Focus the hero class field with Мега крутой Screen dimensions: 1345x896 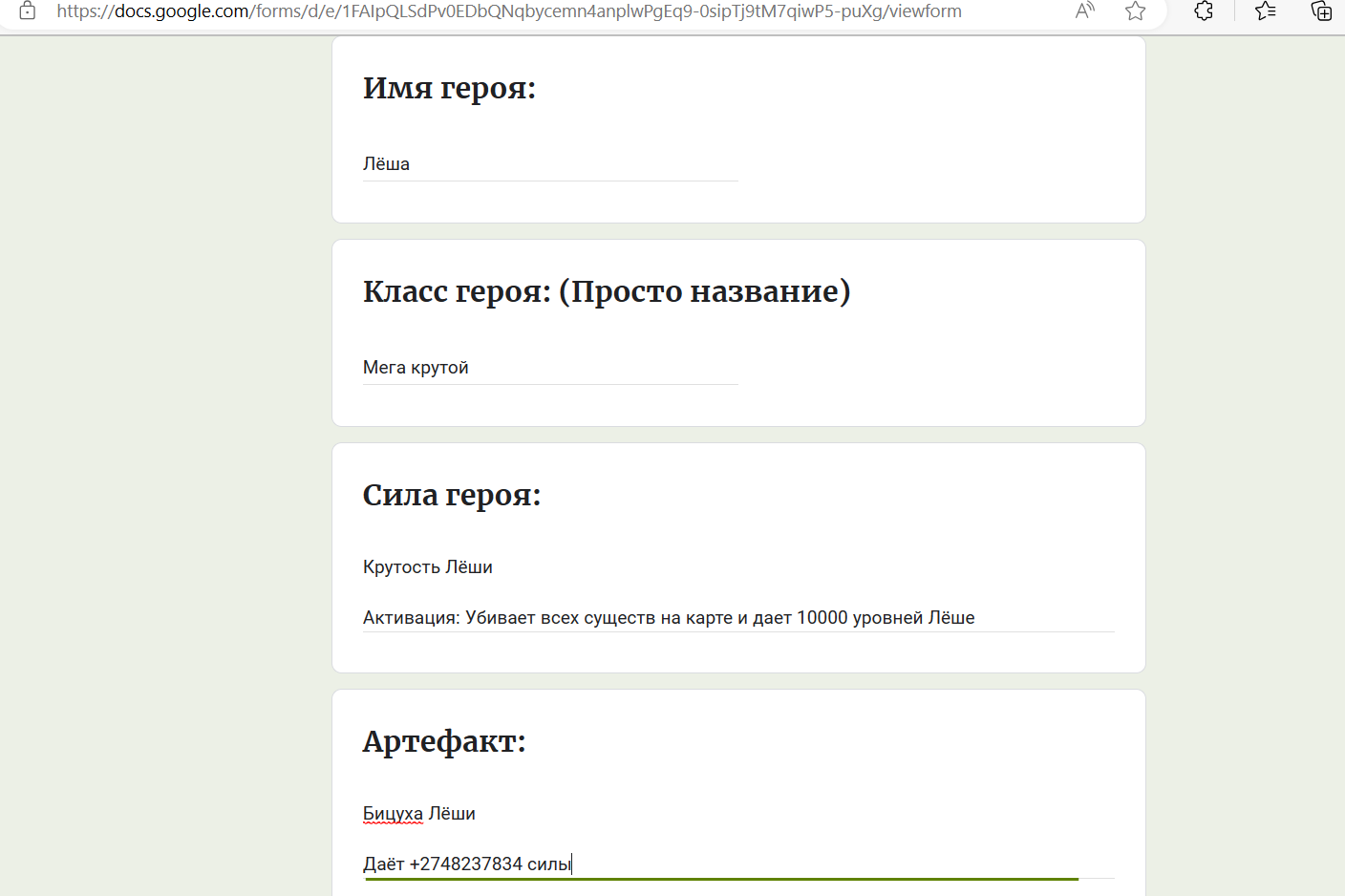[x=550, y=368]
